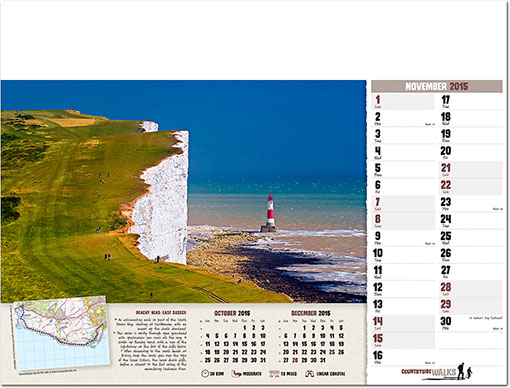The width and height of the screenshot is (510, 388).
Task: Click the clock duration icon
Action: (205, 373)
